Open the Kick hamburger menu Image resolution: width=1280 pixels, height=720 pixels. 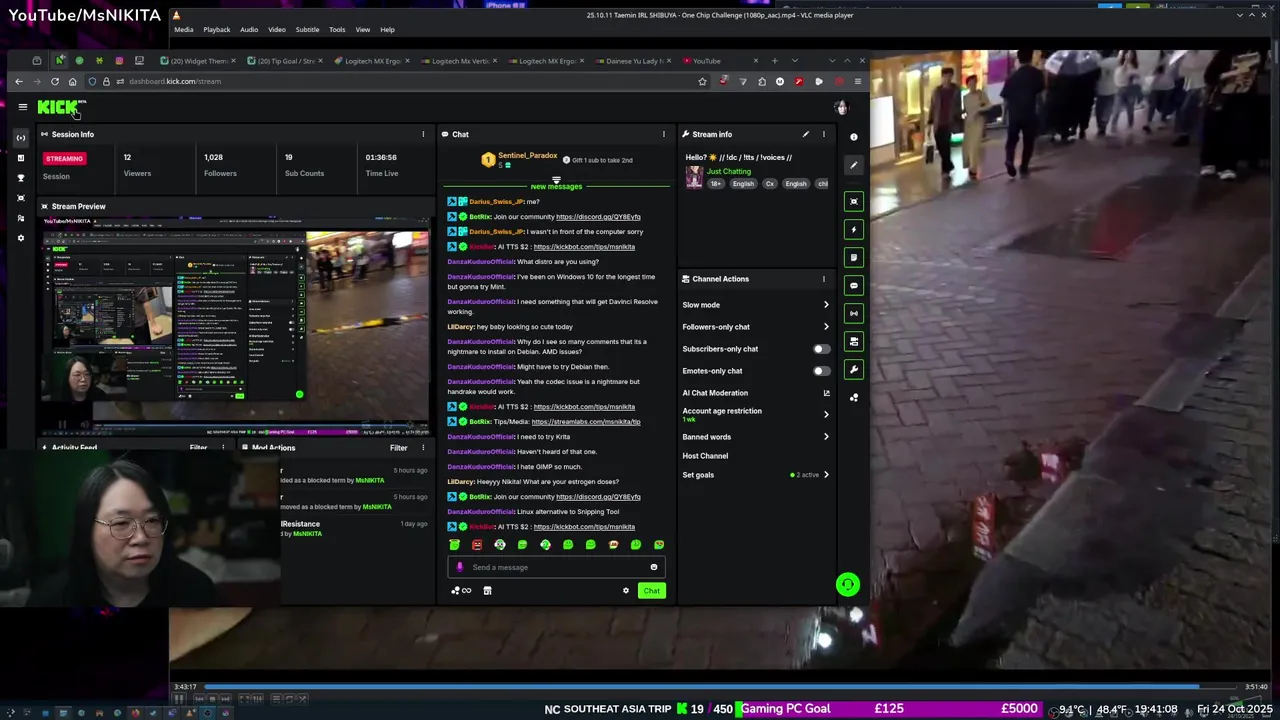coord(22,107)
